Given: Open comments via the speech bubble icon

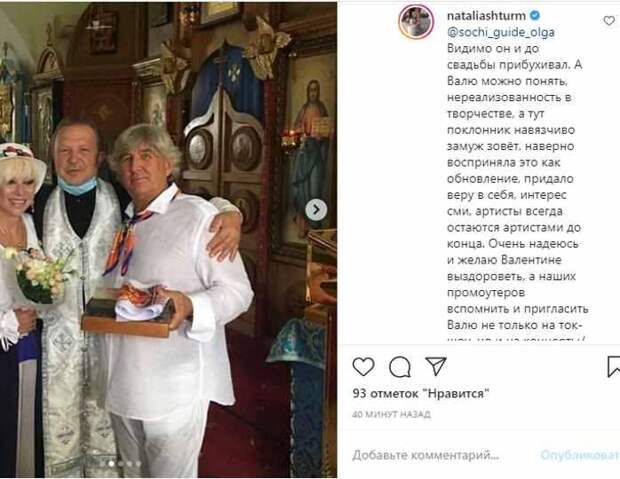Looking at the screenshot, I should [x=400, y=367].
